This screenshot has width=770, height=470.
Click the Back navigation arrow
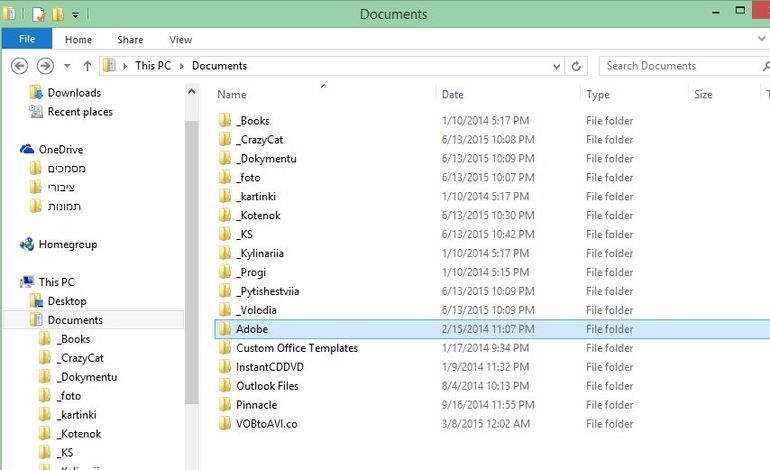tap(19, 66)
